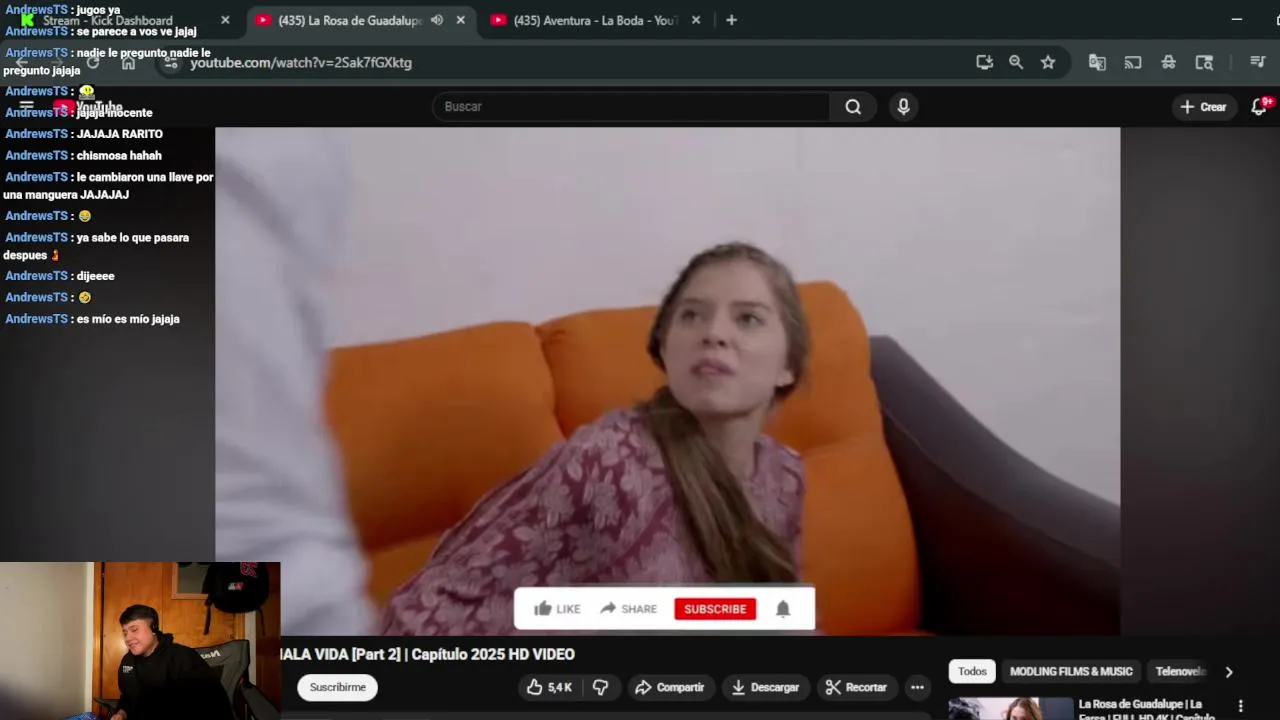
Task: Focus the YouTube Buscar search box
Action: pyautogui.click(x=631, y=106)
